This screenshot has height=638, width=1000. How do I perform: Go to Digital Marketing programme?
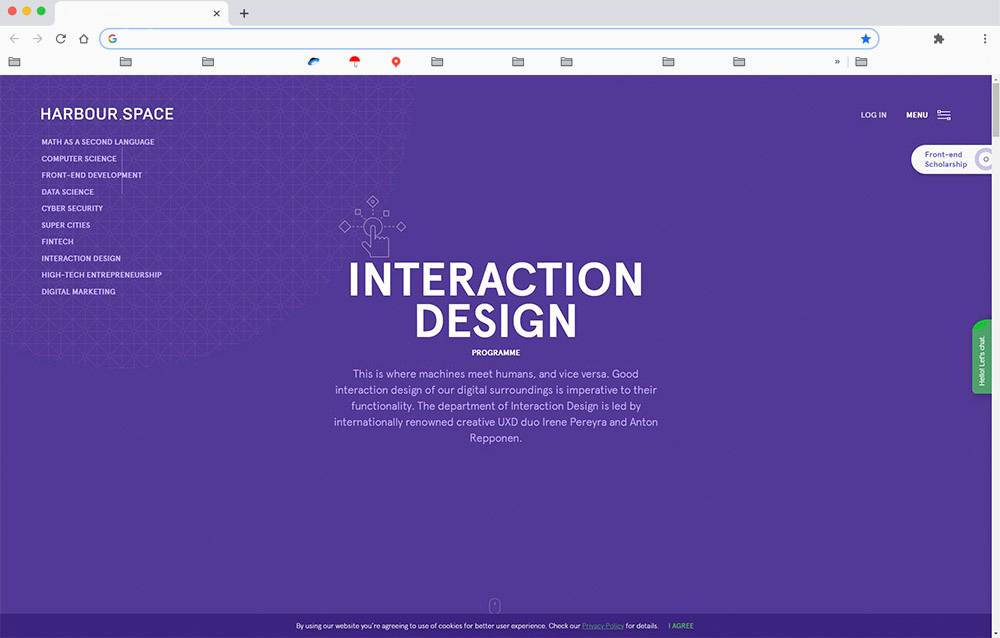tap(78, 291)
